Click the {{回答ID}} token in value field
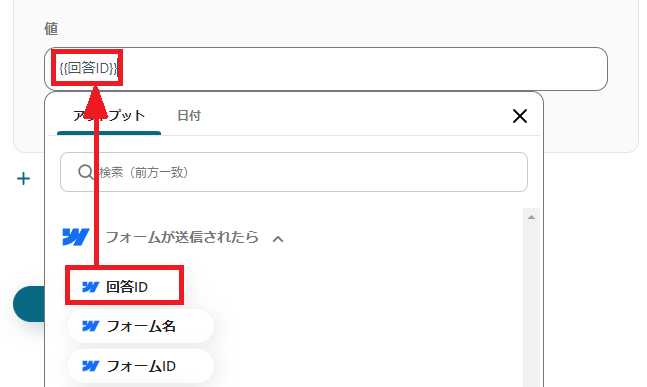The width and height of the screenshot is (647, 387). coord(88,68)
